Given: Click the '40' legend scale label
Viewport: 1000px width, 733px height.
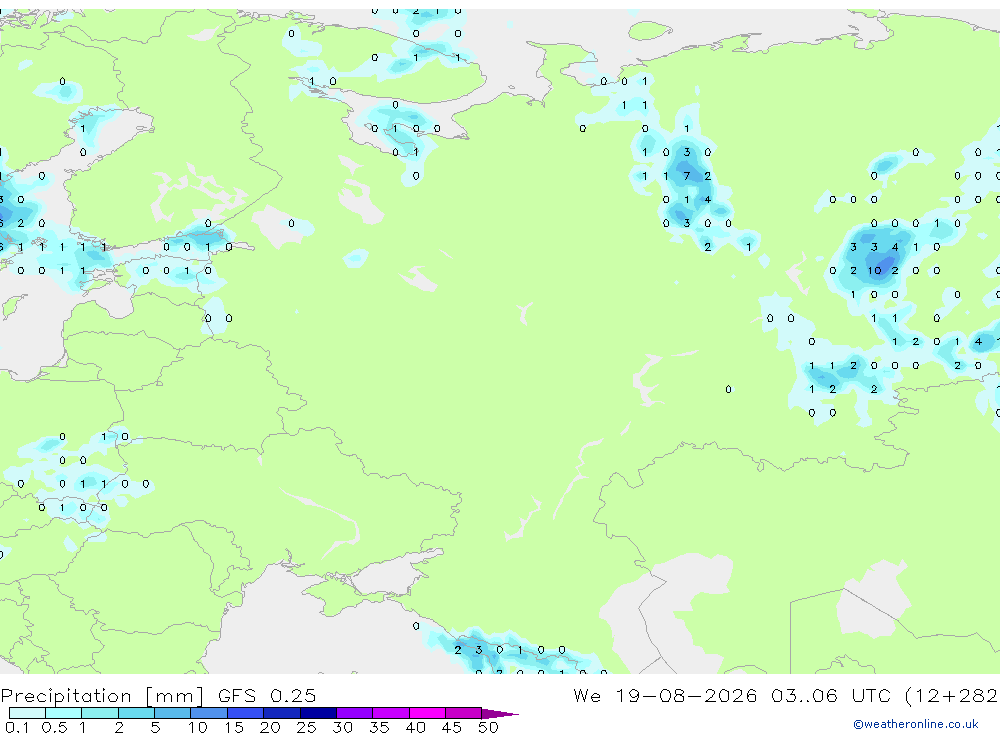Looking at the screenshot, I should [x=415, y=727].
